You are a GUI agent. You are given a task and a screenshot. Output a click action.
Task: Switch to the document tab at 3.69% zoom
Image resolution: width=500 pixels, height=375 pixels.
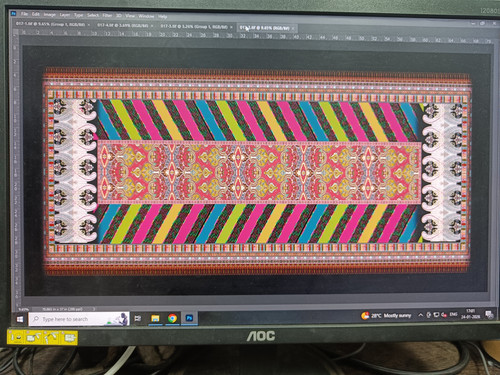(x=123, y=25)
